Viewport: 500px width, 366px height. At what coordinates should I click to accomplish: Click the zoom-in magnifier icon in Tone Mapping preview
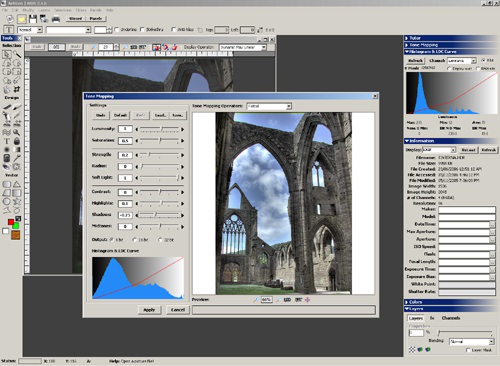[256, 300]
